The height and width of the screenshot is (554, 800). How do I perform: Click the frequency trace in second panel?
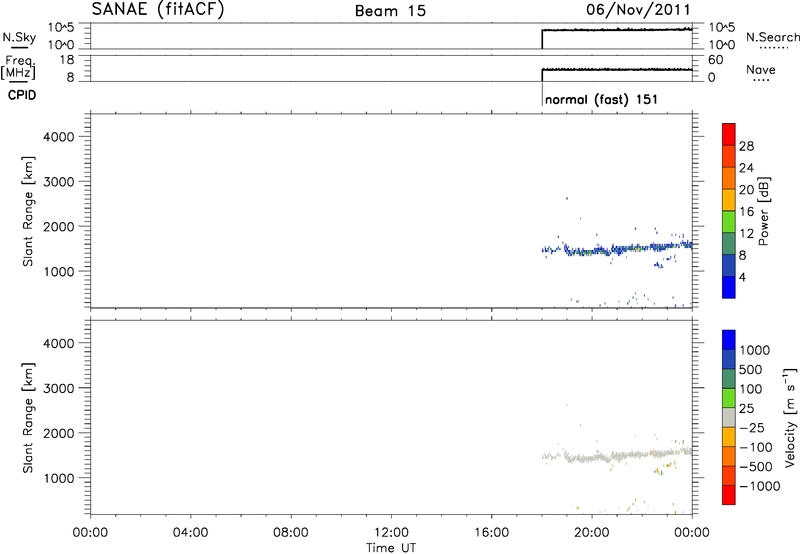tap(617, 69)
